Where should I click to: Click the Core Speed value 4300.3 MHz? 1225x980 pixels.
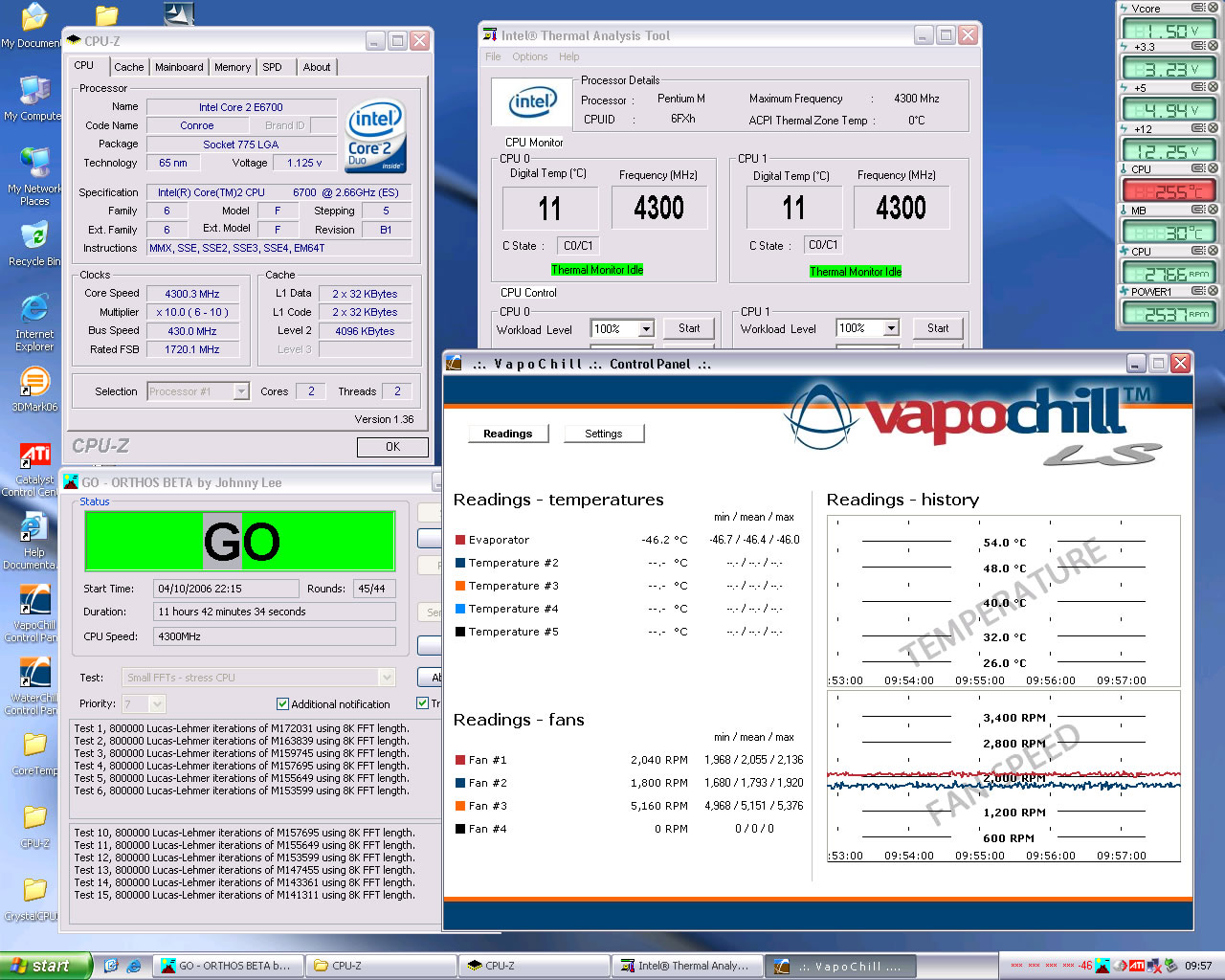[x=192, y=294]
